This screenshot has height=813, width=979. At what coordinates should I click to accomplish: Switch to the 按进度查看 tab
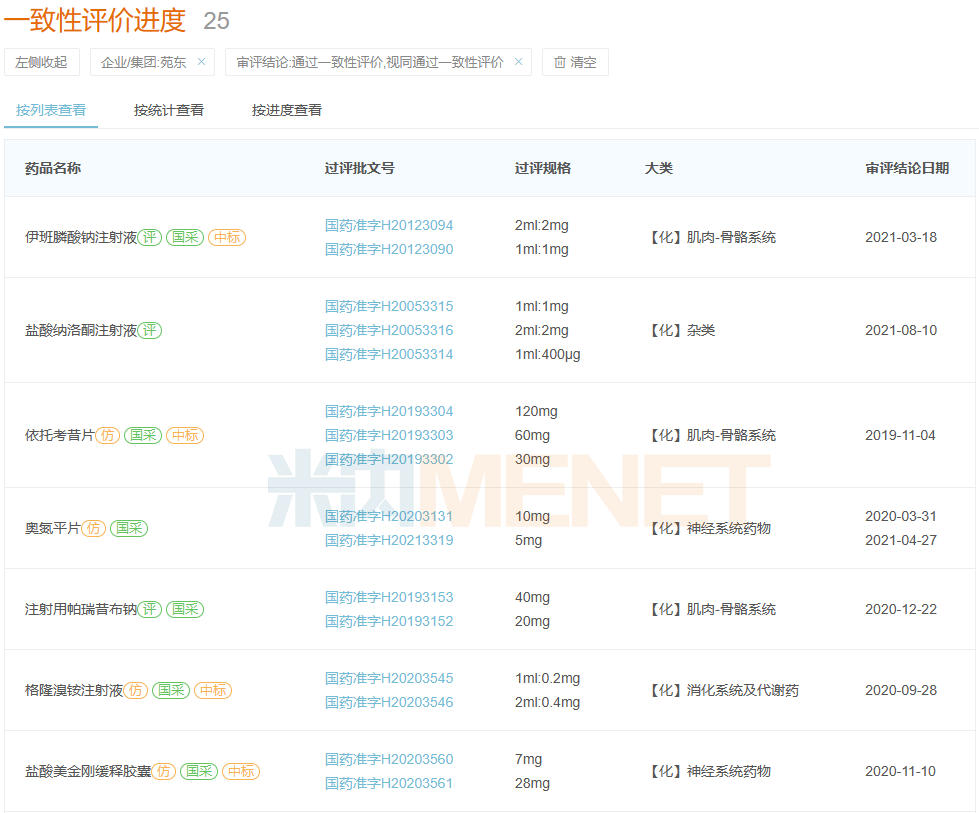coord(287,110)
